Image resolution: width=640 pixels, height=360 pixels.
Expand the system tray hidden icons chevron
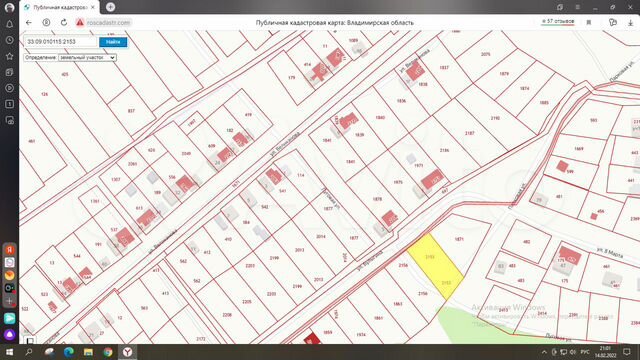[544, 352]
